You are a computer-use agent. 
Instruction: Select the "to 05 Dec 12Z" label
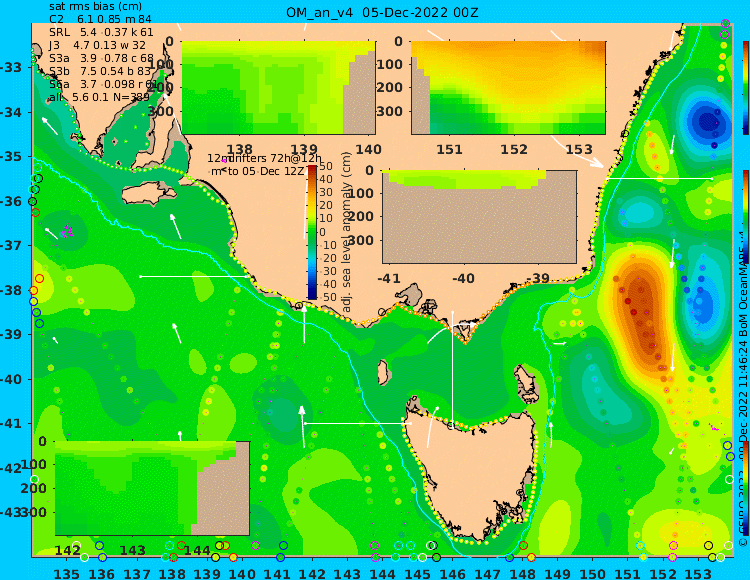pos(266,171)
